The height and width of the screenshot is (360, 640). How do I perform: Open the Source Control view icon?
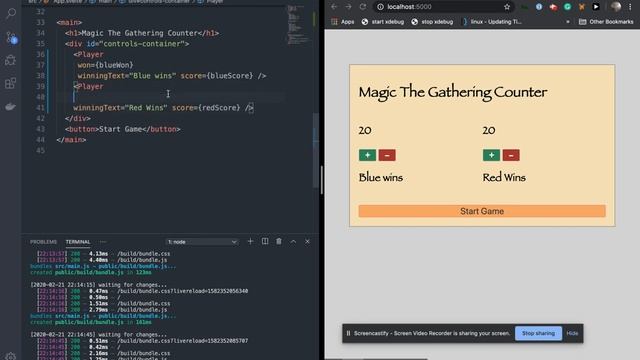(11, 38)
